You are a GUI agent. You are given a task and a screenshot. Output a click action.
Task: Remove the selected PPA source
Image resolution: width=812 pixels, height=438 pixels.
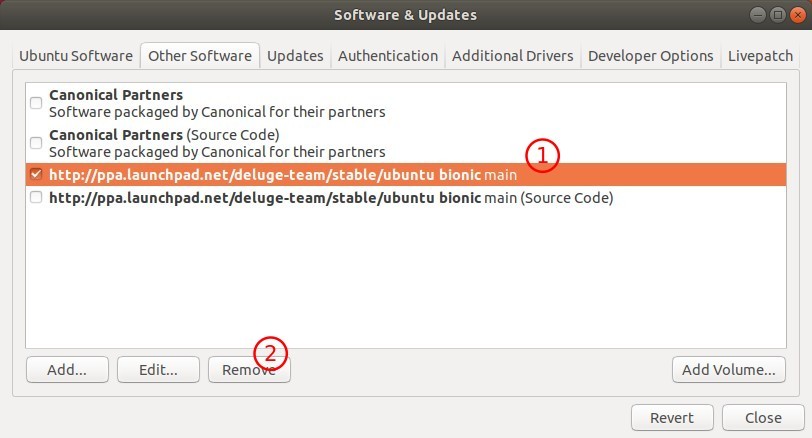pyautogui.click(x=249, y=370)
